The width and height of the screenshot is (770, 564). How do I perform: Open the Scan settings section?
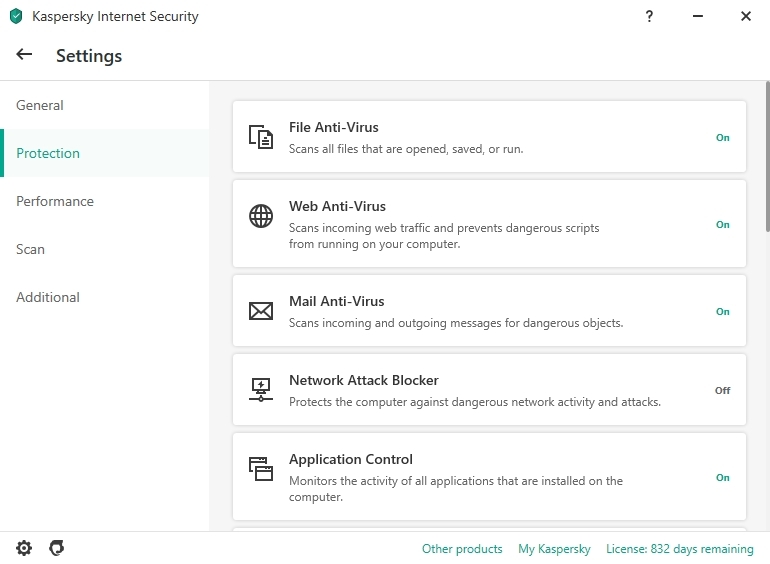pyautogui.click(x=30, y=249)
